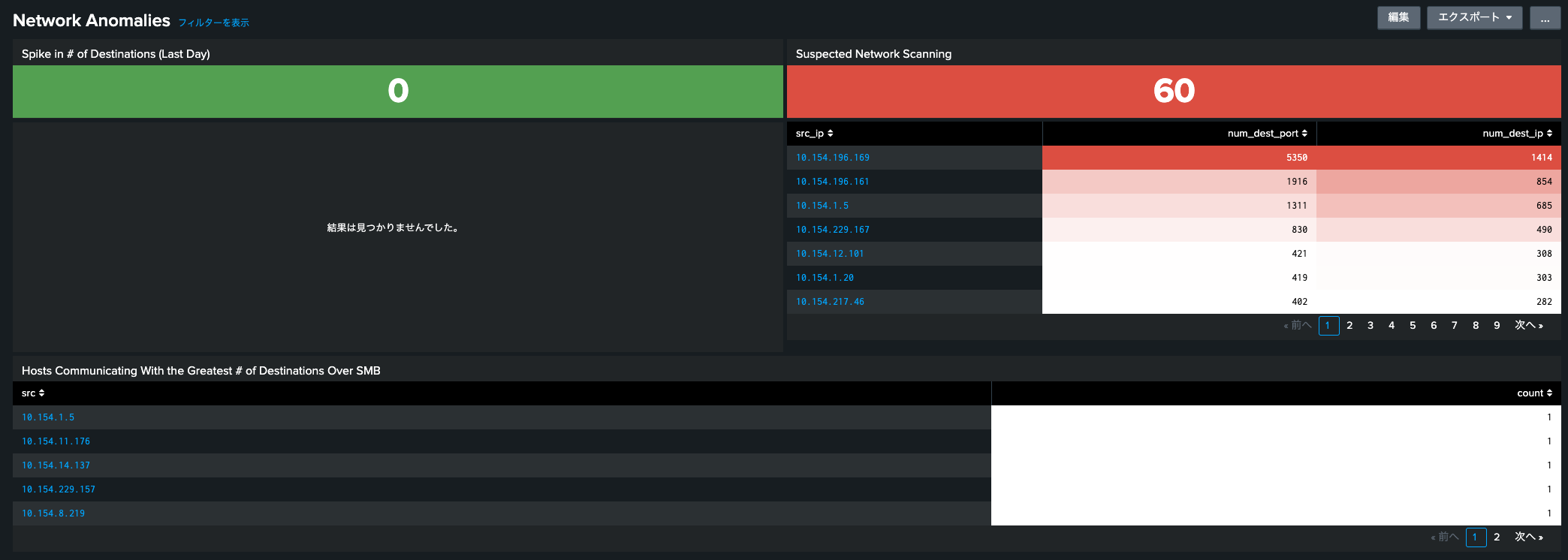Open SMB source 10.154.14.137
The width and height of the screenshot is (1568, 560).
pyautogui.click(x=56, y=465)
